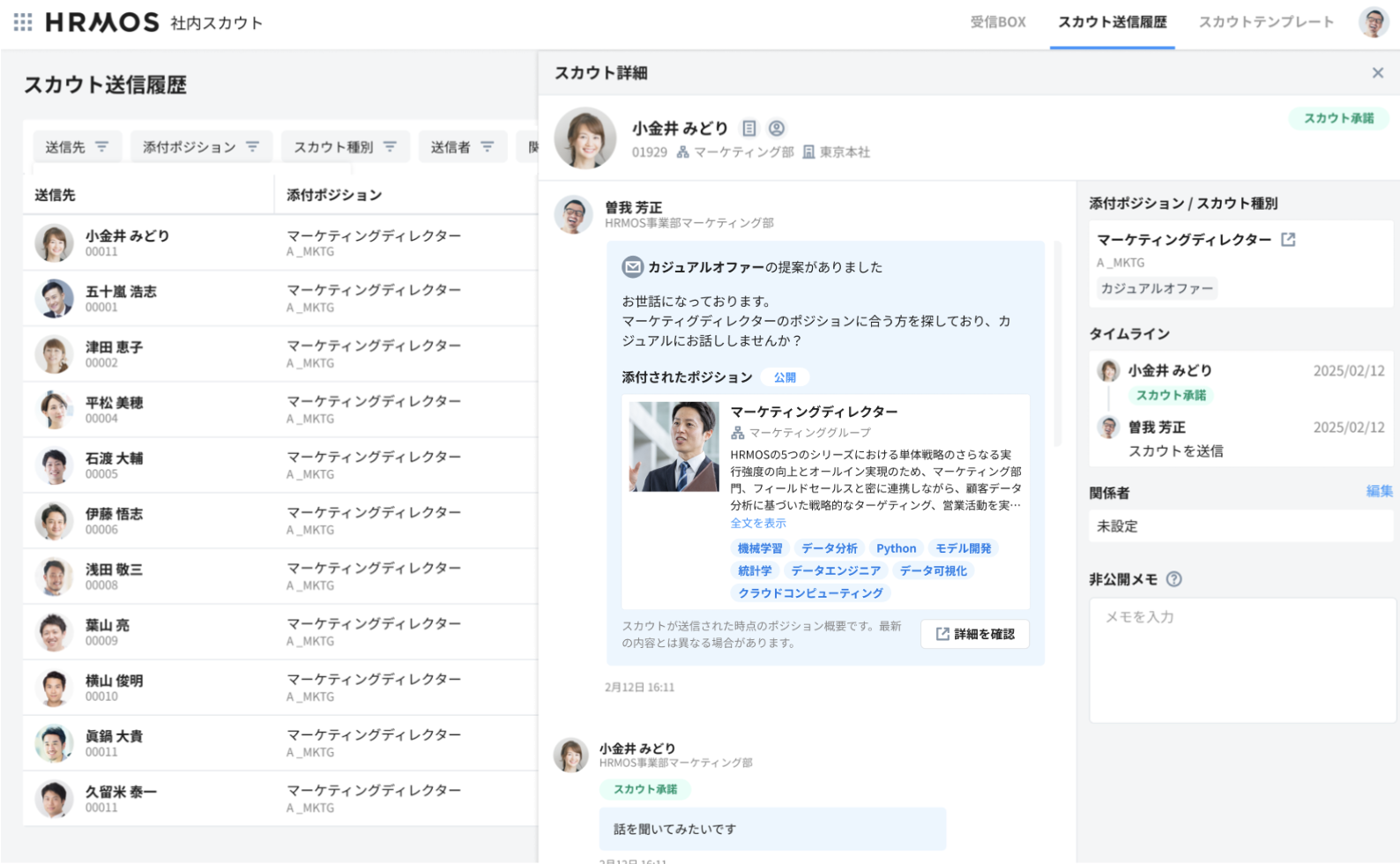
Task: Expand the スカウト種別 filter
Action: tap(345, 147)
